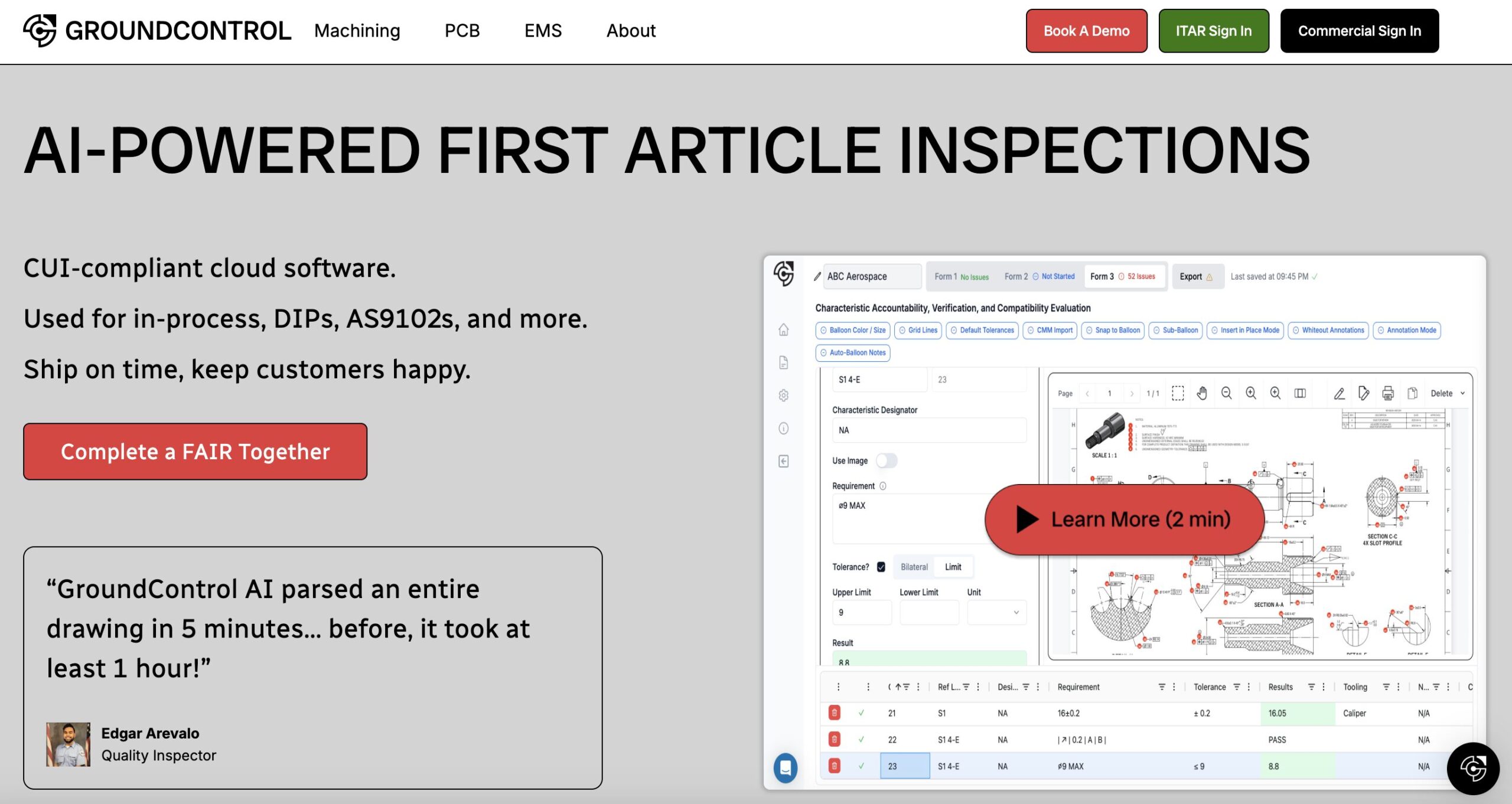Screen dimensions: 1512x804
Task: Expand the Delete dropdown arrow
Action: tap(1463, 393)
